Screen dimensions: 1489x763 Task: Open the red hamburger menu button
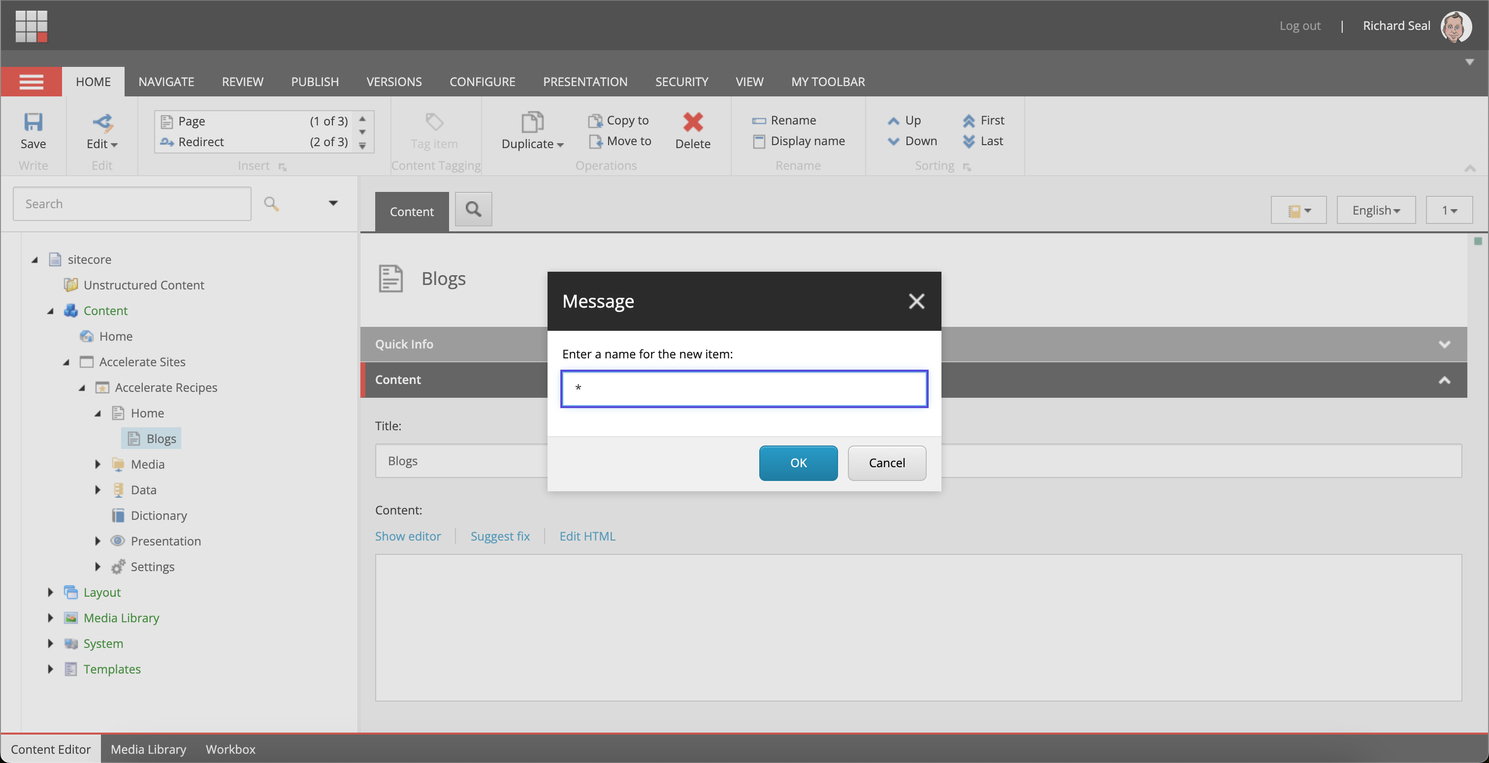(x=31, y=82)
